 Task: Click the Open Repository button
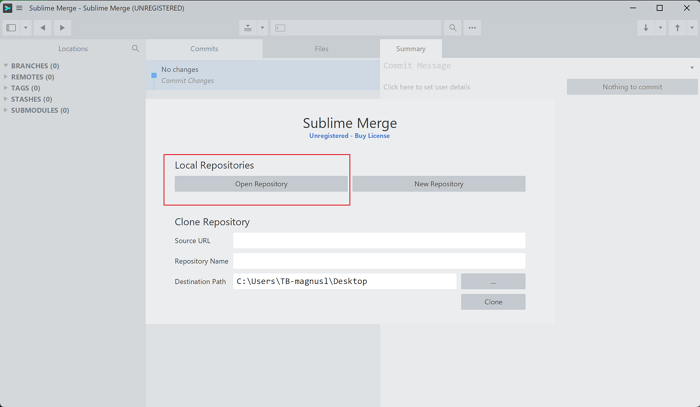(261, 184)
